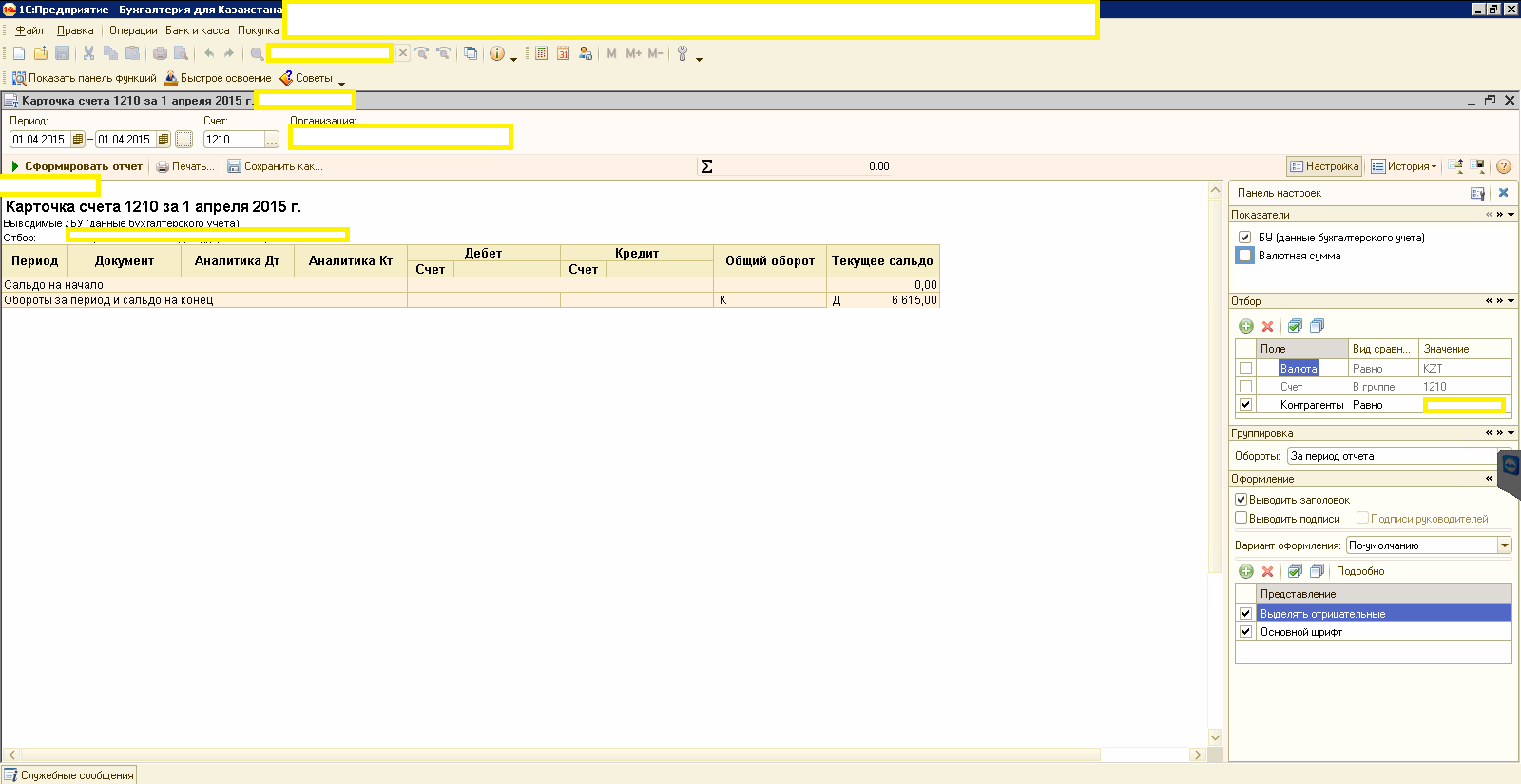Collapse the Группировка section arrow
1521x784 pixels.
[x=1511, y=433]
